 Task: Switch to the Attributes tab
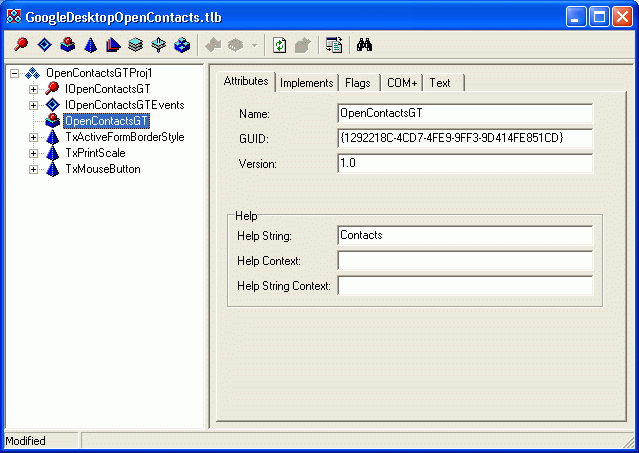point(246,81)
